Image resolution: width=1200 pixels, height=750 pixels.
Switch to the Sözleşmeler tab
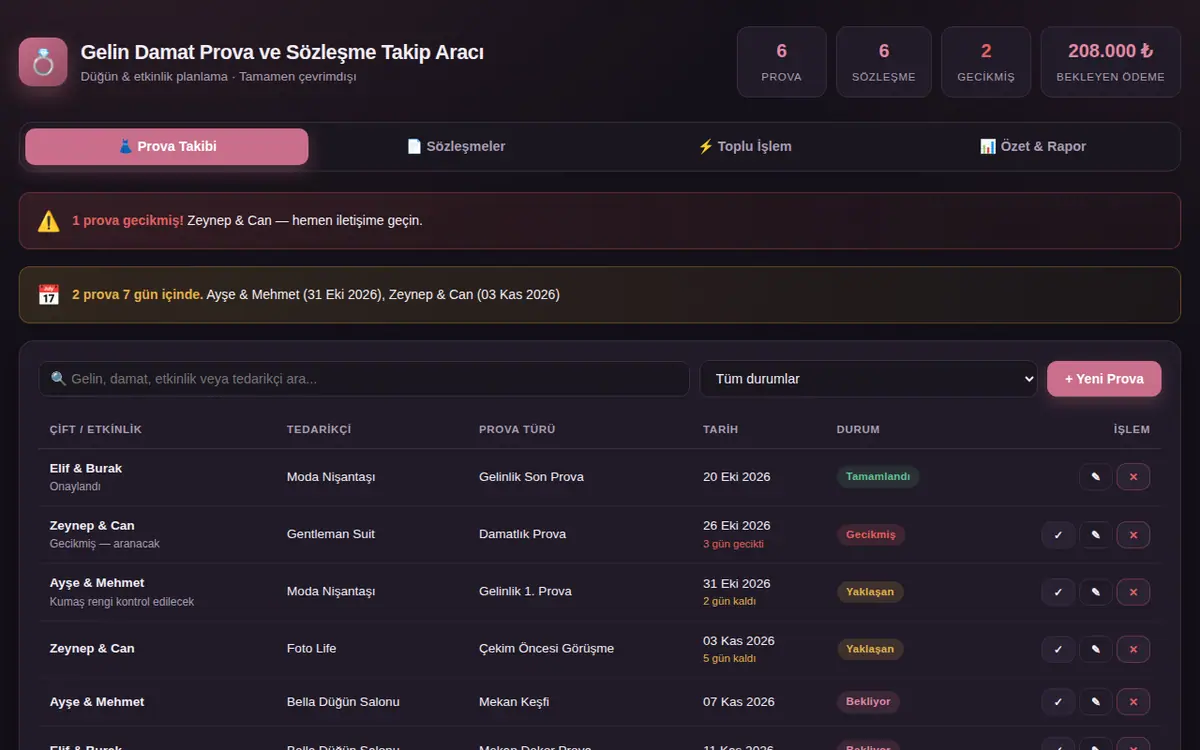[456, 147]
